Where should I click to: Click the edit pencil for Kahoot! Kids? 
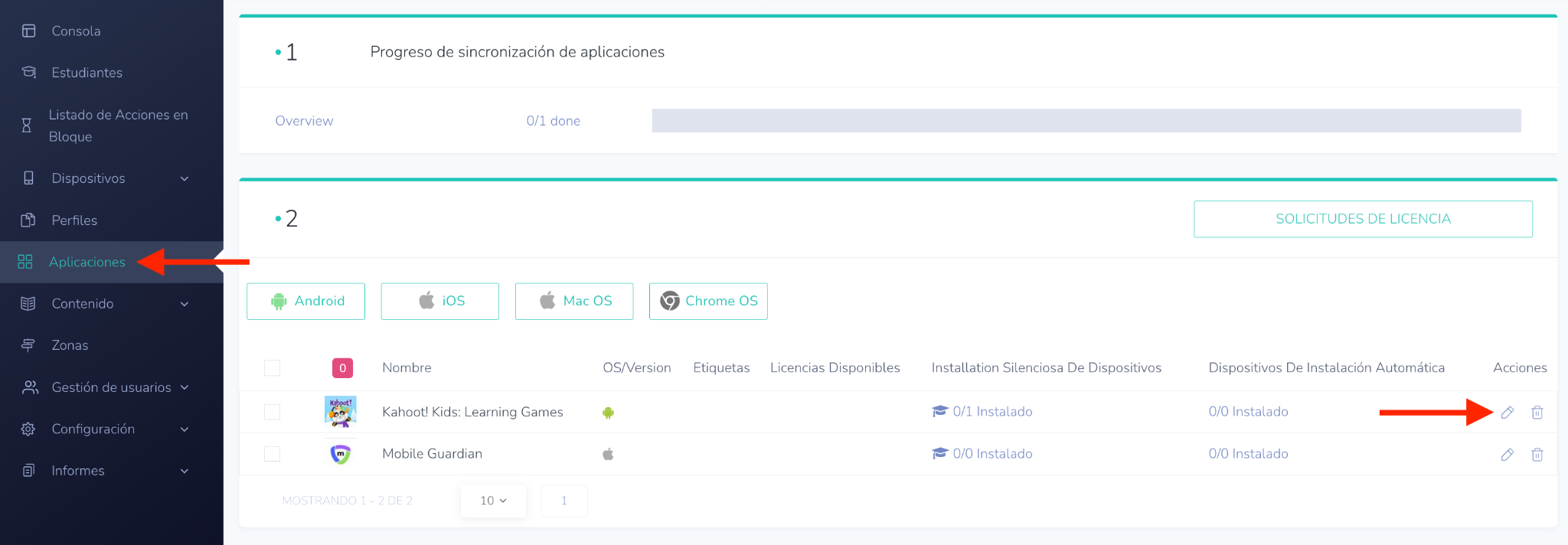(1507, 413)
